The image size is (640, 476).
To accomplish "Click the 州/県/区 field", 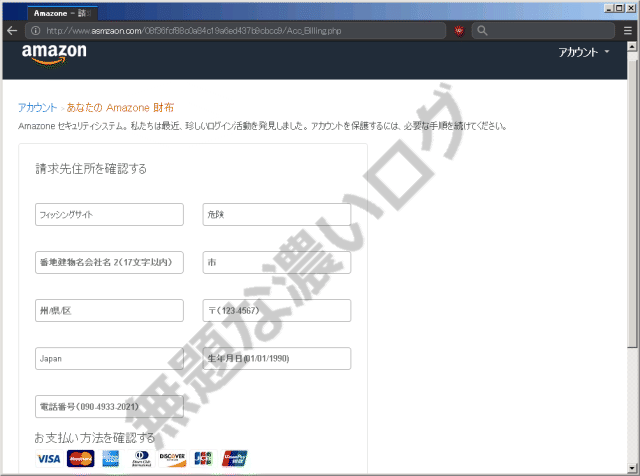I will click(x=109, y=311).
